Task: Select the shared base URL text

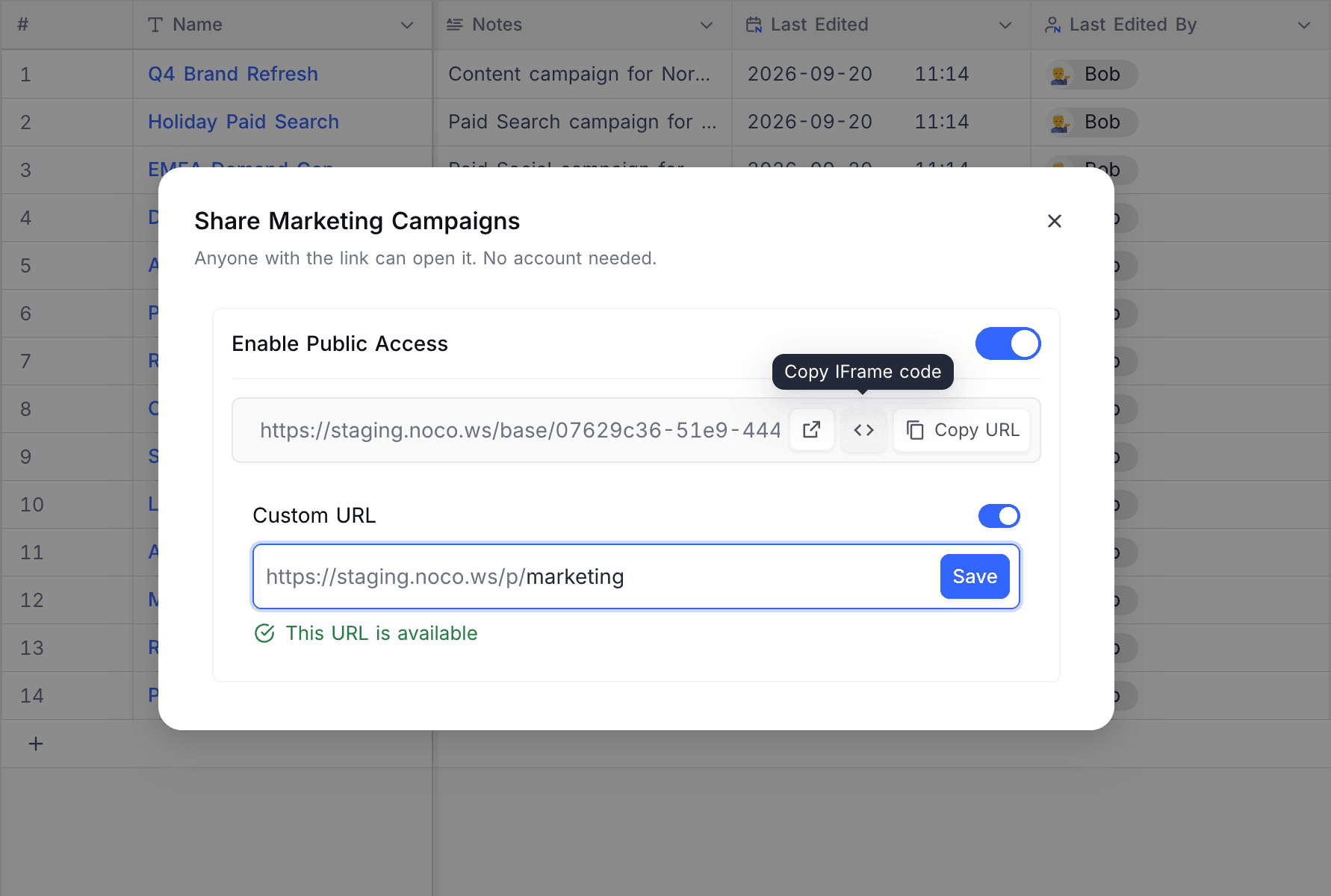Action: click(x=520, y=430)
